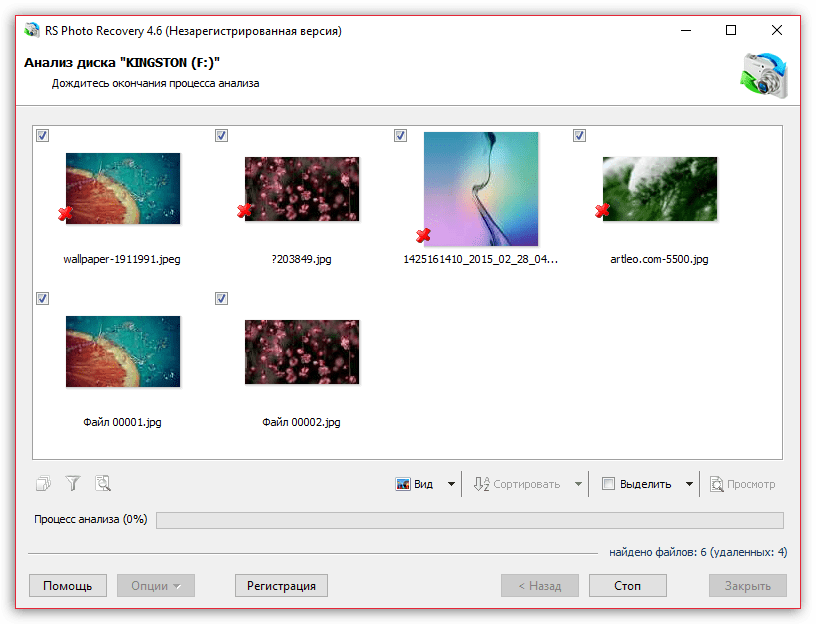Click the copy pages icon in the bottom toolbar
The width and height of the screenshot is (816, 624).
click(x=43, y=484)
